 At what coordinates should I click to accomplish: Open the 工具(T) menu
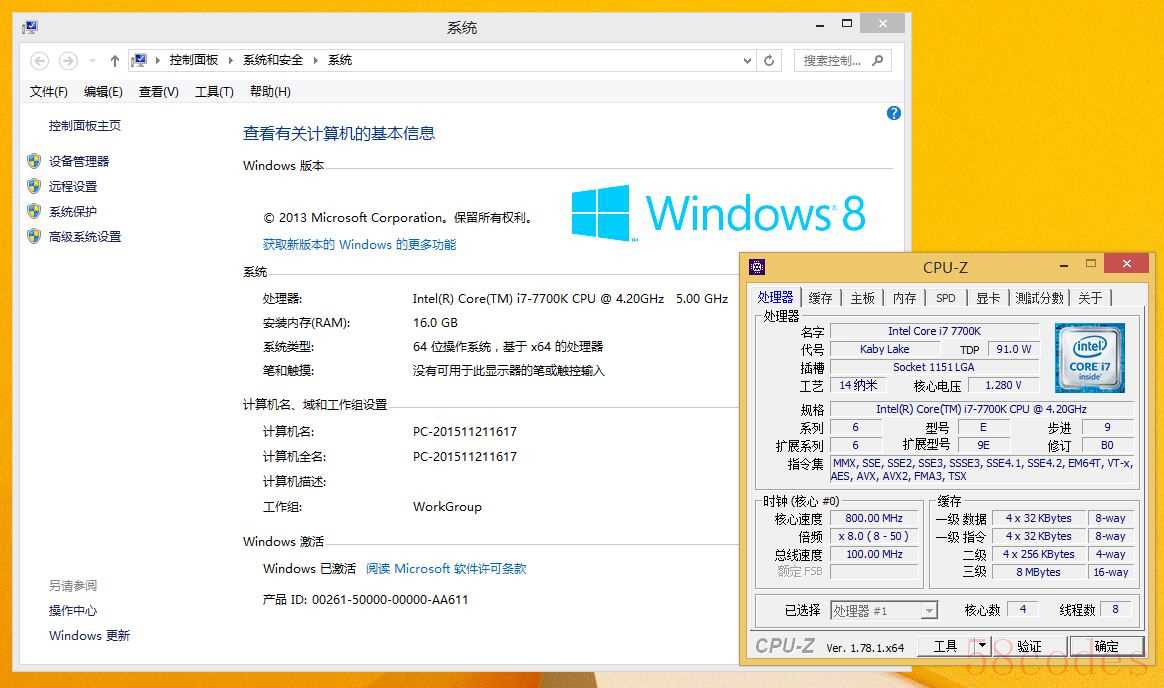click(214, 91)
